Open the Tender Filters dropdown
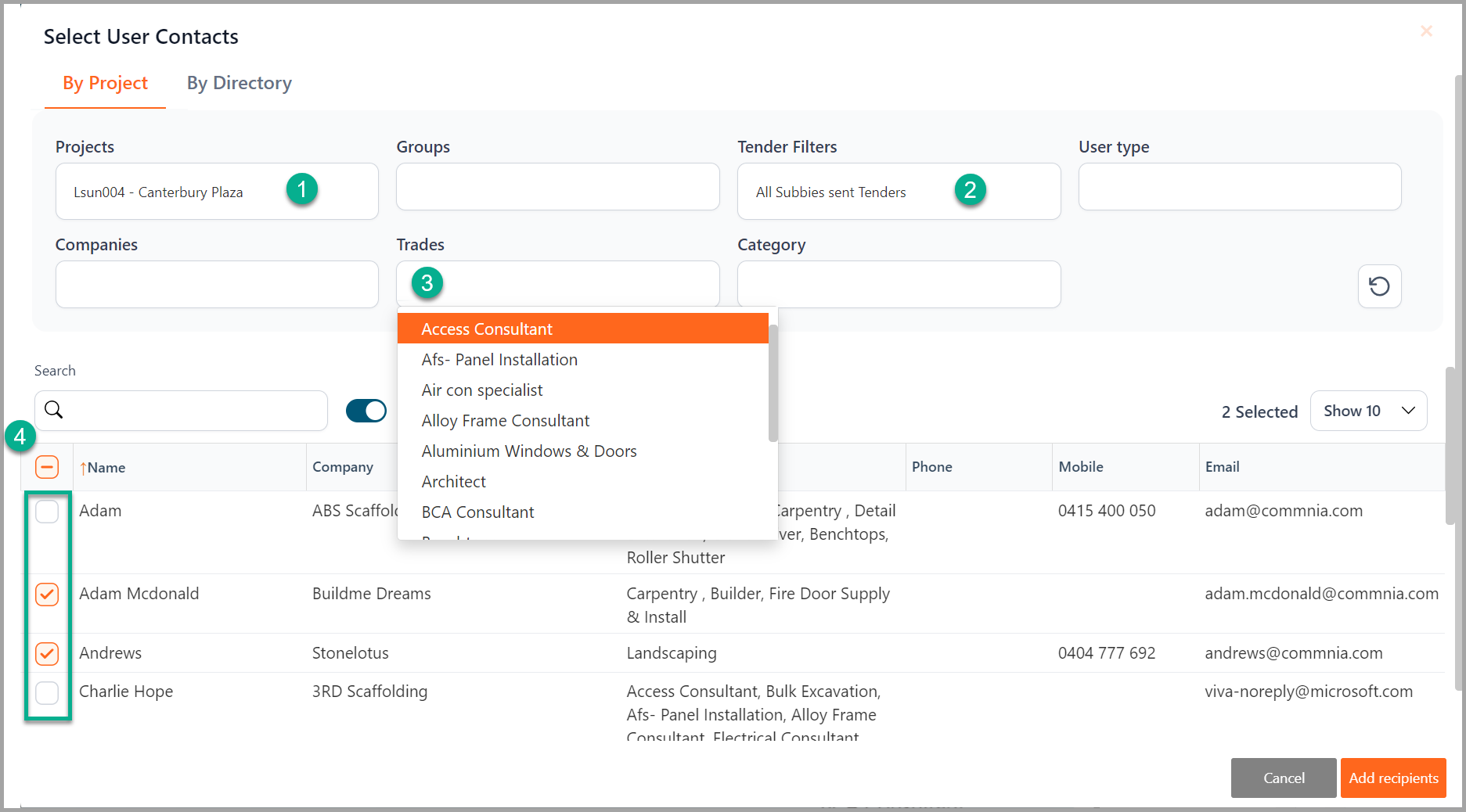The image size is (1466, 812). tap(899, 192)
